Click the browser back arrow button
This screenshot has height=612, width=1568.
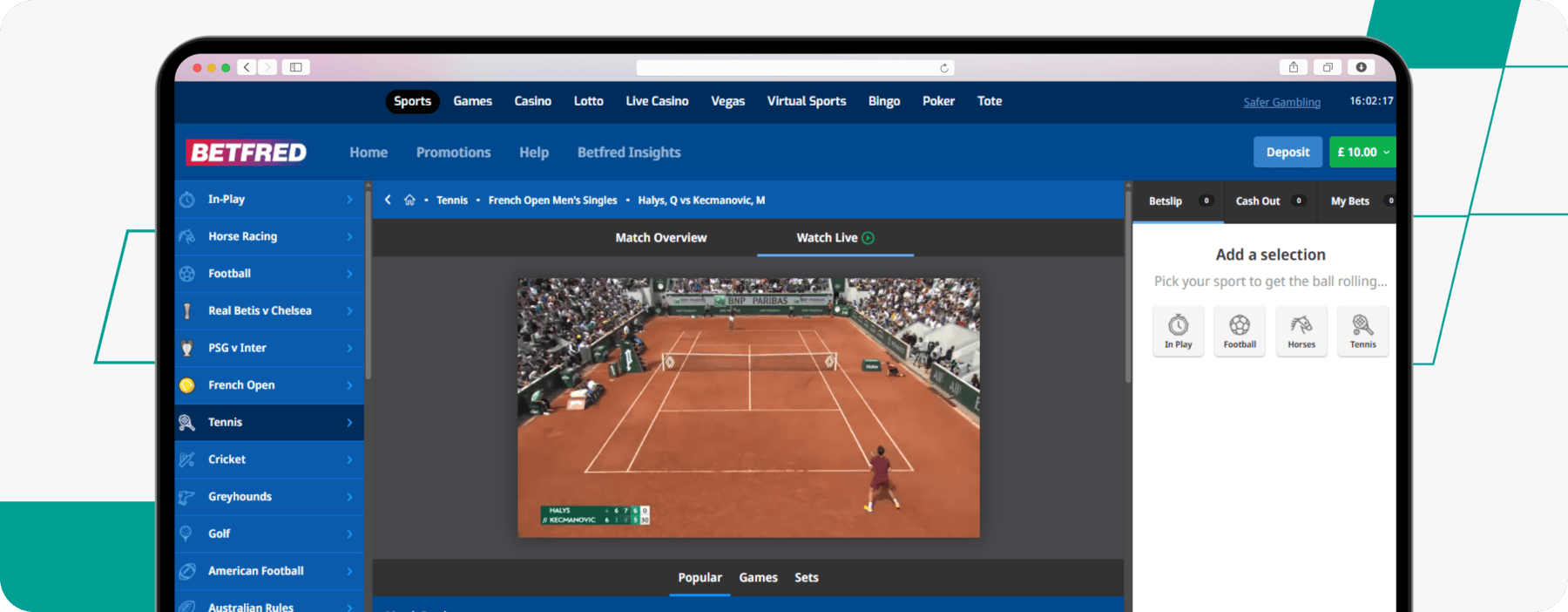247,67
